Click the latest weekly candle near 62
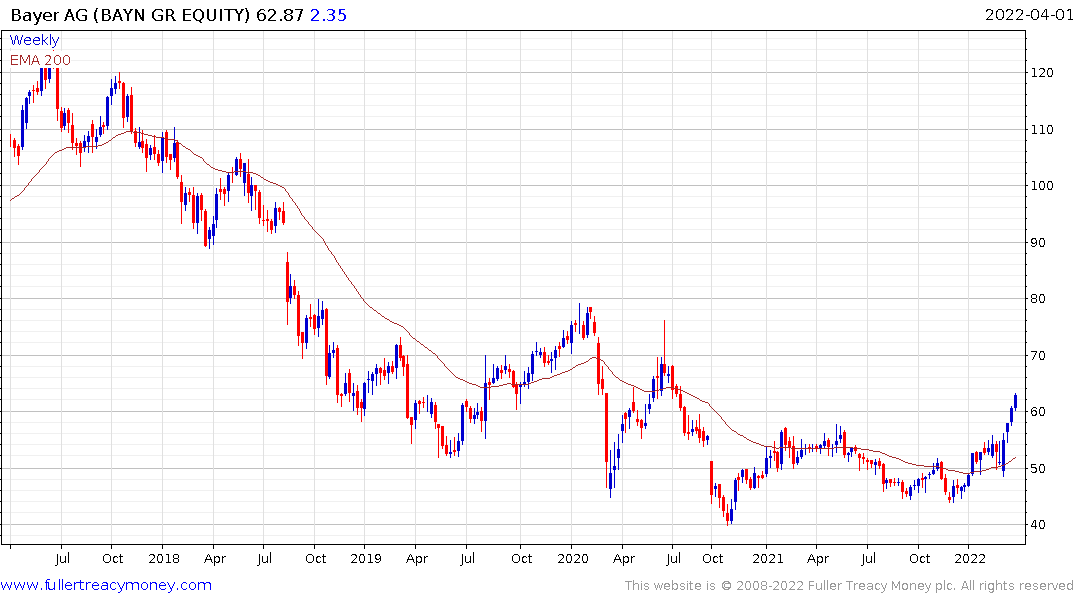The image size is (1075, 600). point(1015,402)
